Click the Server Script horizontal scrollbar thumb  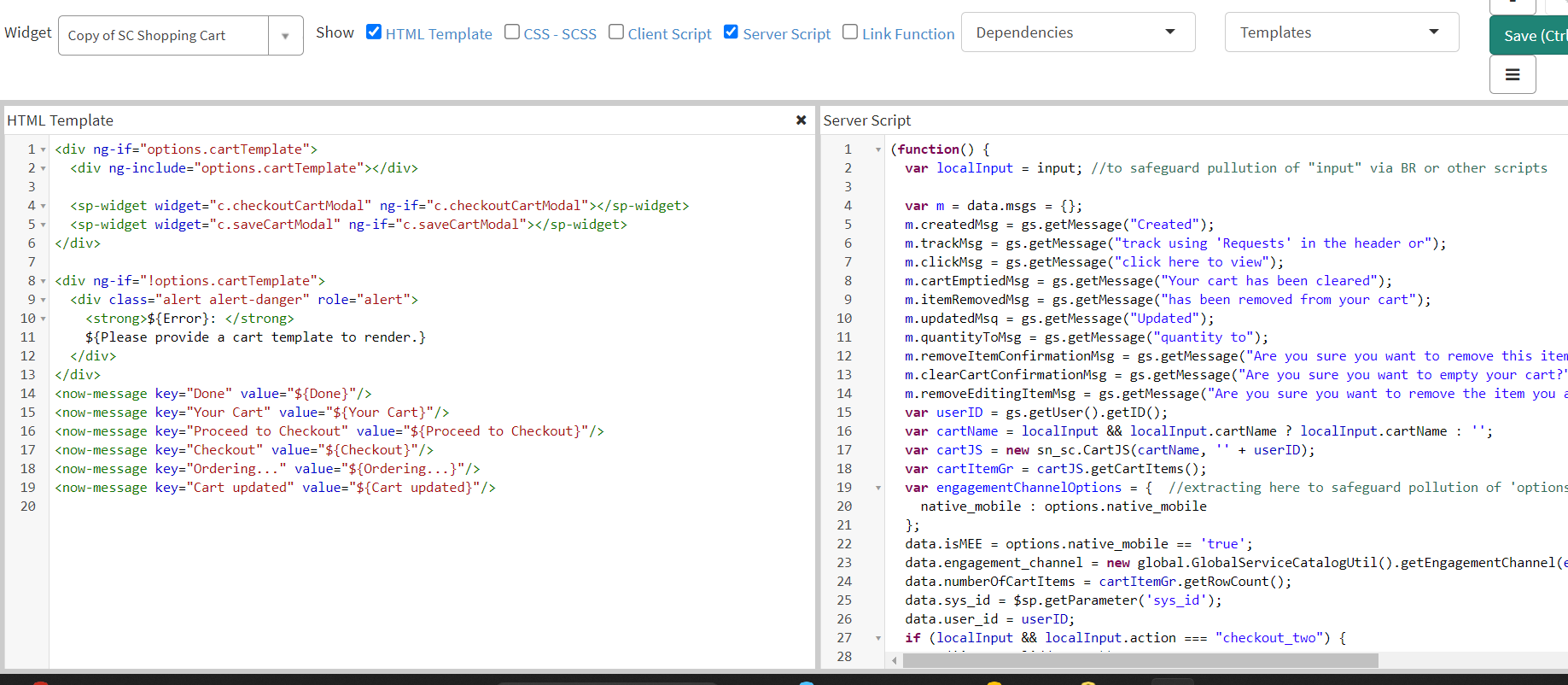[1140, 660]
